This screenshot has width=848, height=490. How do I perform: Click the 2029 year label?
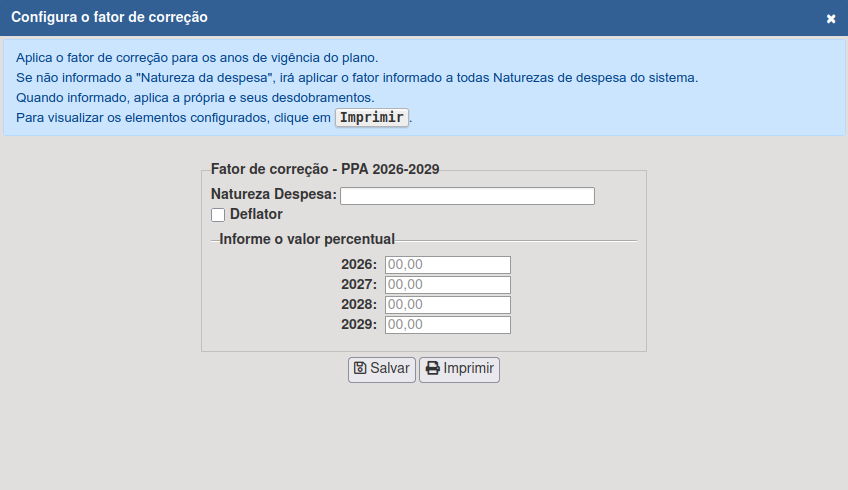pos(358,325)
